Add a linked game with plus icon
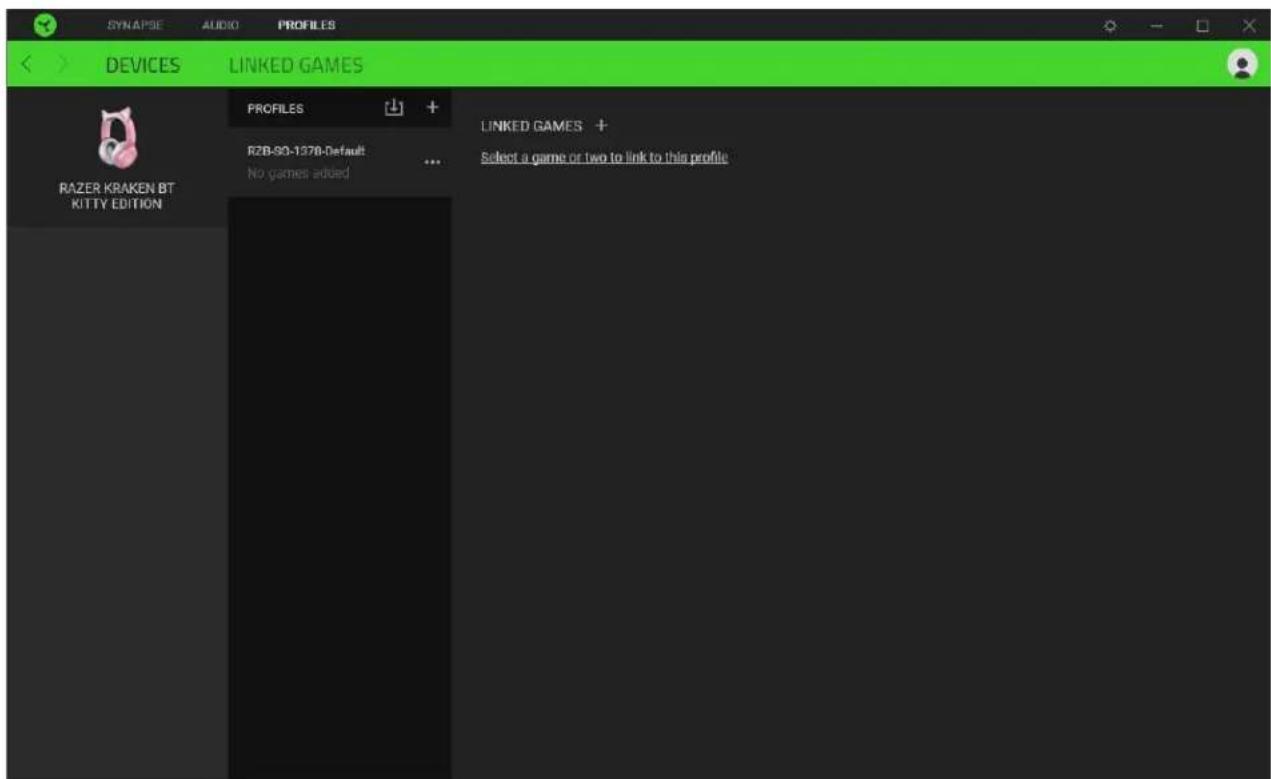 601,126
